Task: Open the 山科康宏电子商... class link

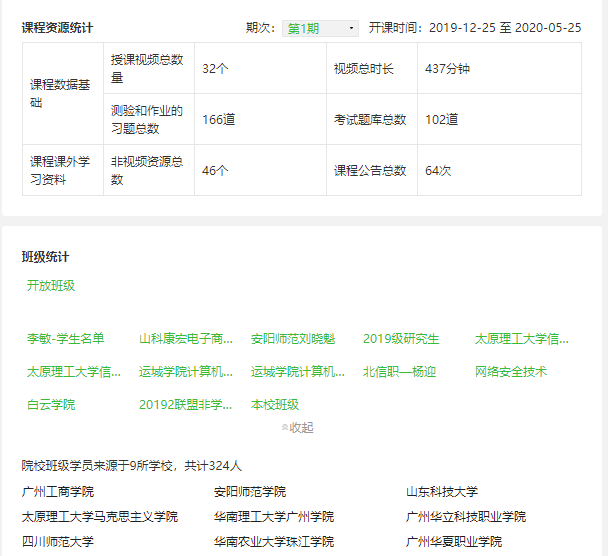Action: click(186, 339)
